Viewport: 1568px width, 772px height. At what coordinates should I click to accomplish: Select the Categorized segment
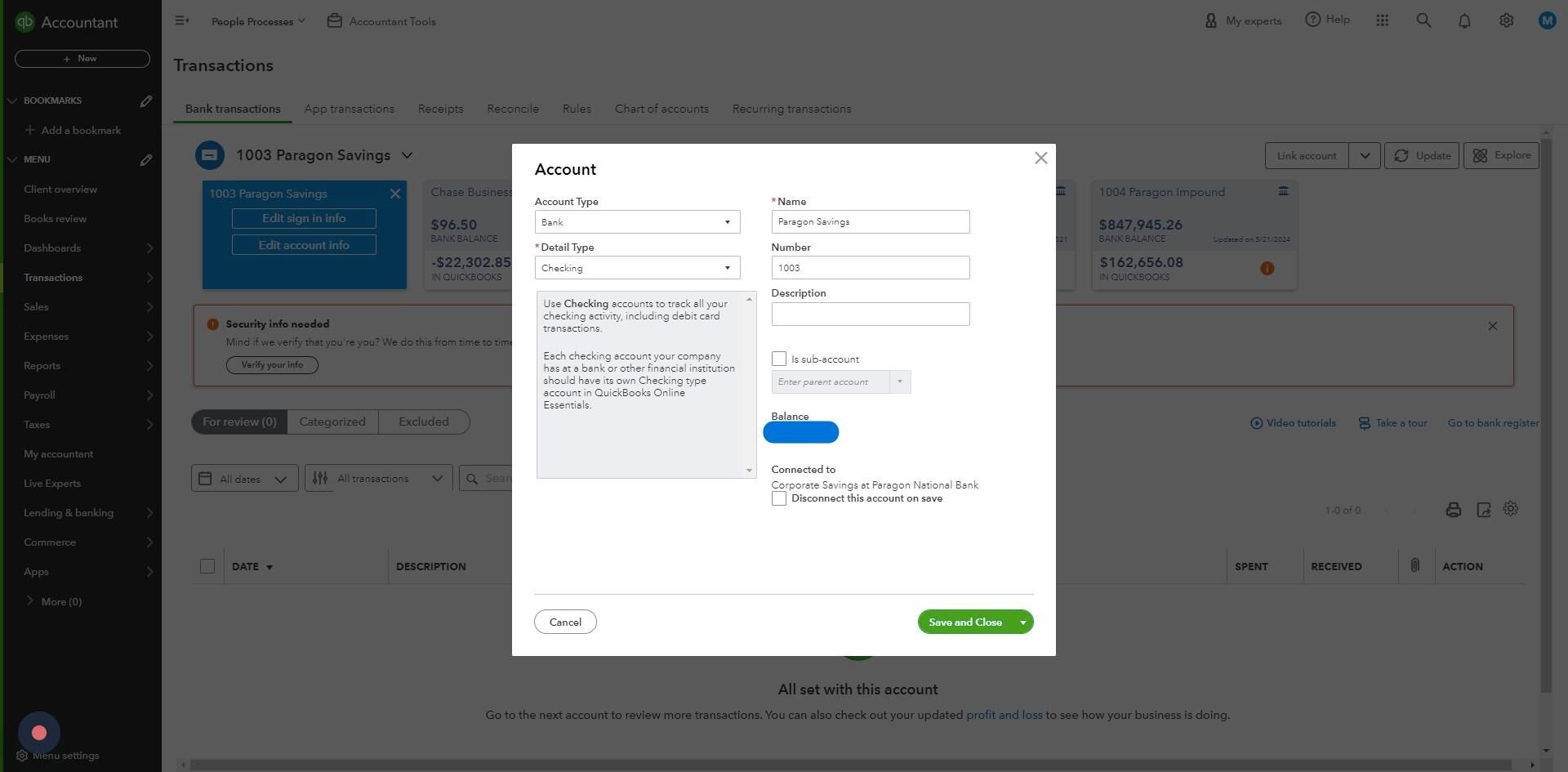pos(332,422)
